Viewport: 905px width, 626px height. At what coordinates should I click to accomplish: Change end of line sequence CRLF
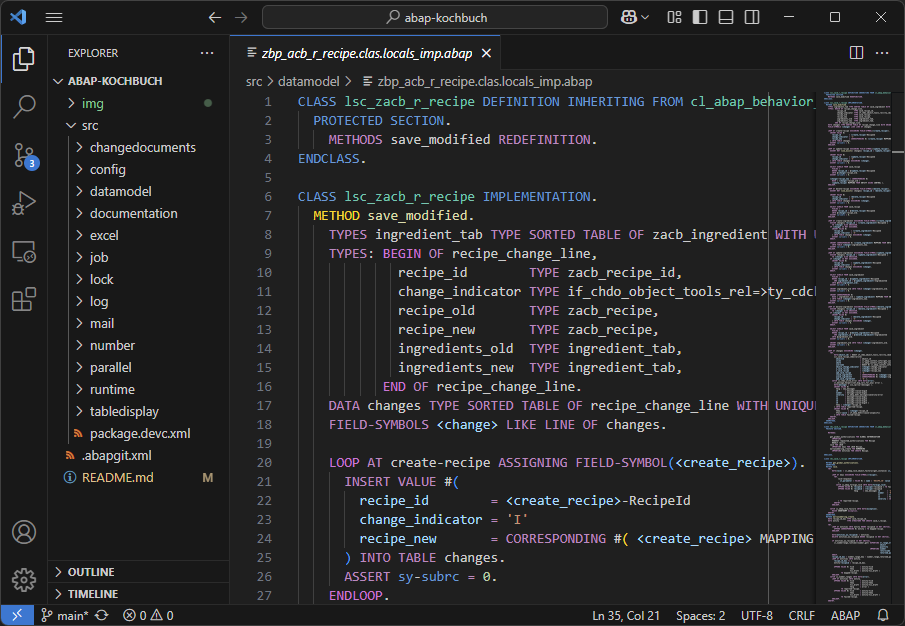click(802, 616)
